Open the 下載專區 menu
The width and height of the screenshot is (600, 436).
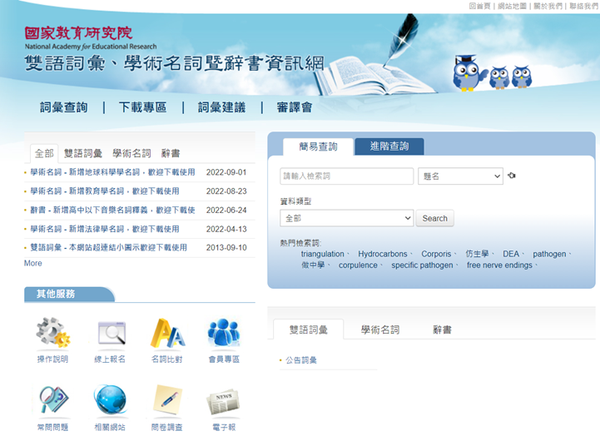tap(142, 107)
